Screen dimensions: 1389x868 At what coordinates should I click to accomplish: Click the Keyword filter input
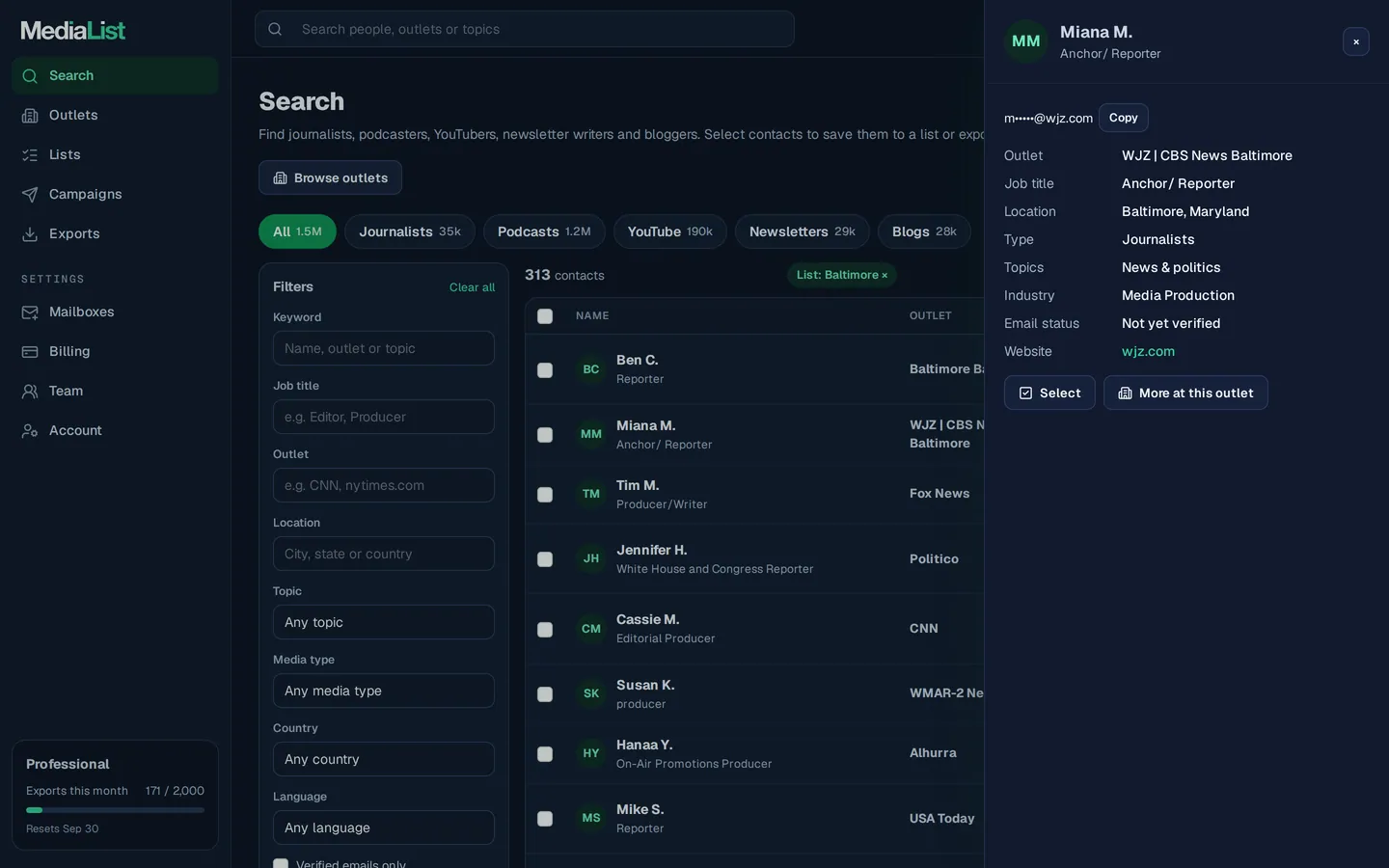(384, 348)
